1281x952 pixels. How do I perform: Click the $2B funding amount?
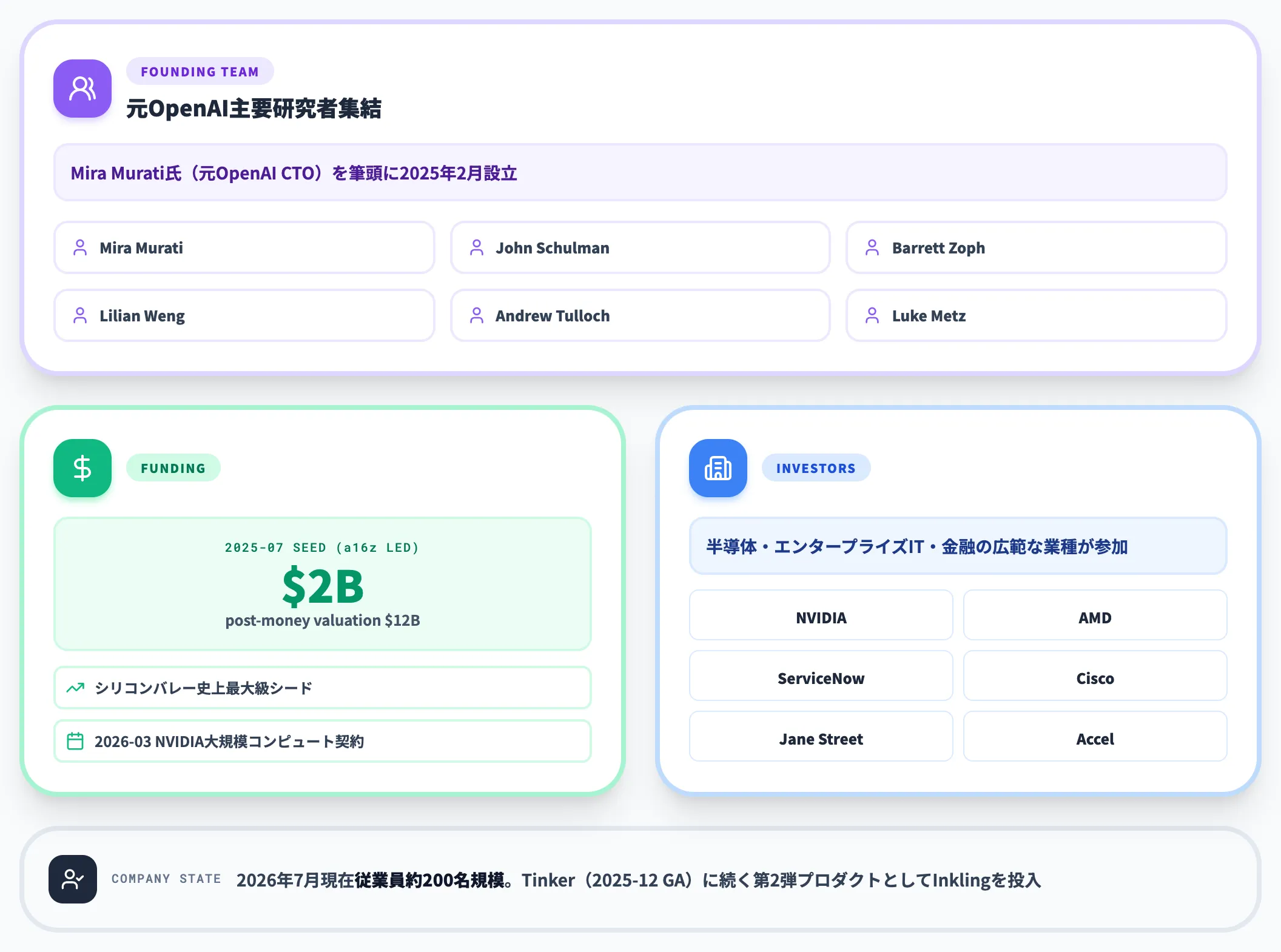(323, 586)
